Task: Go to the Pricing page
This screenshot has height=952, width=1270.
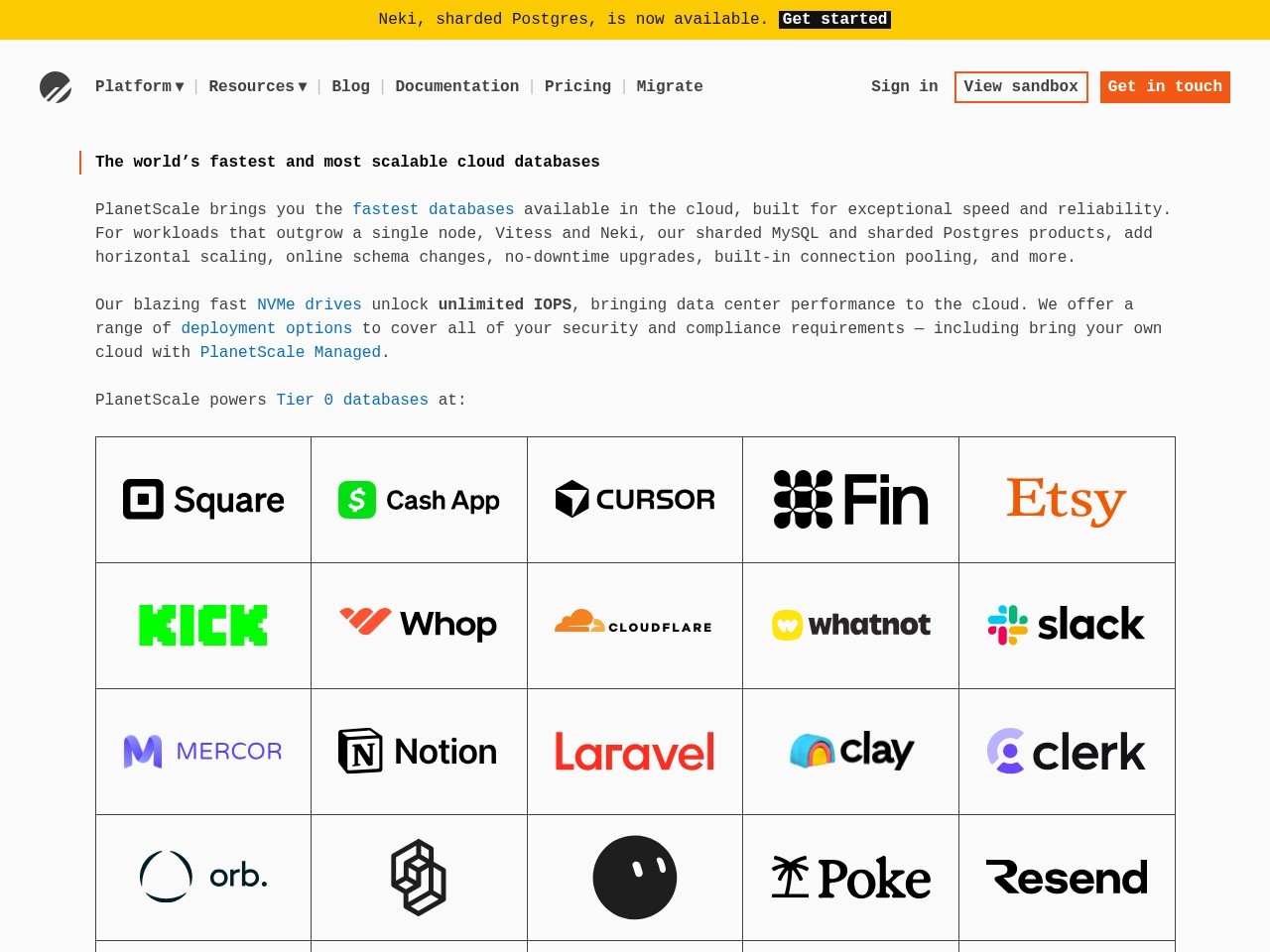Action: point(577,86)
